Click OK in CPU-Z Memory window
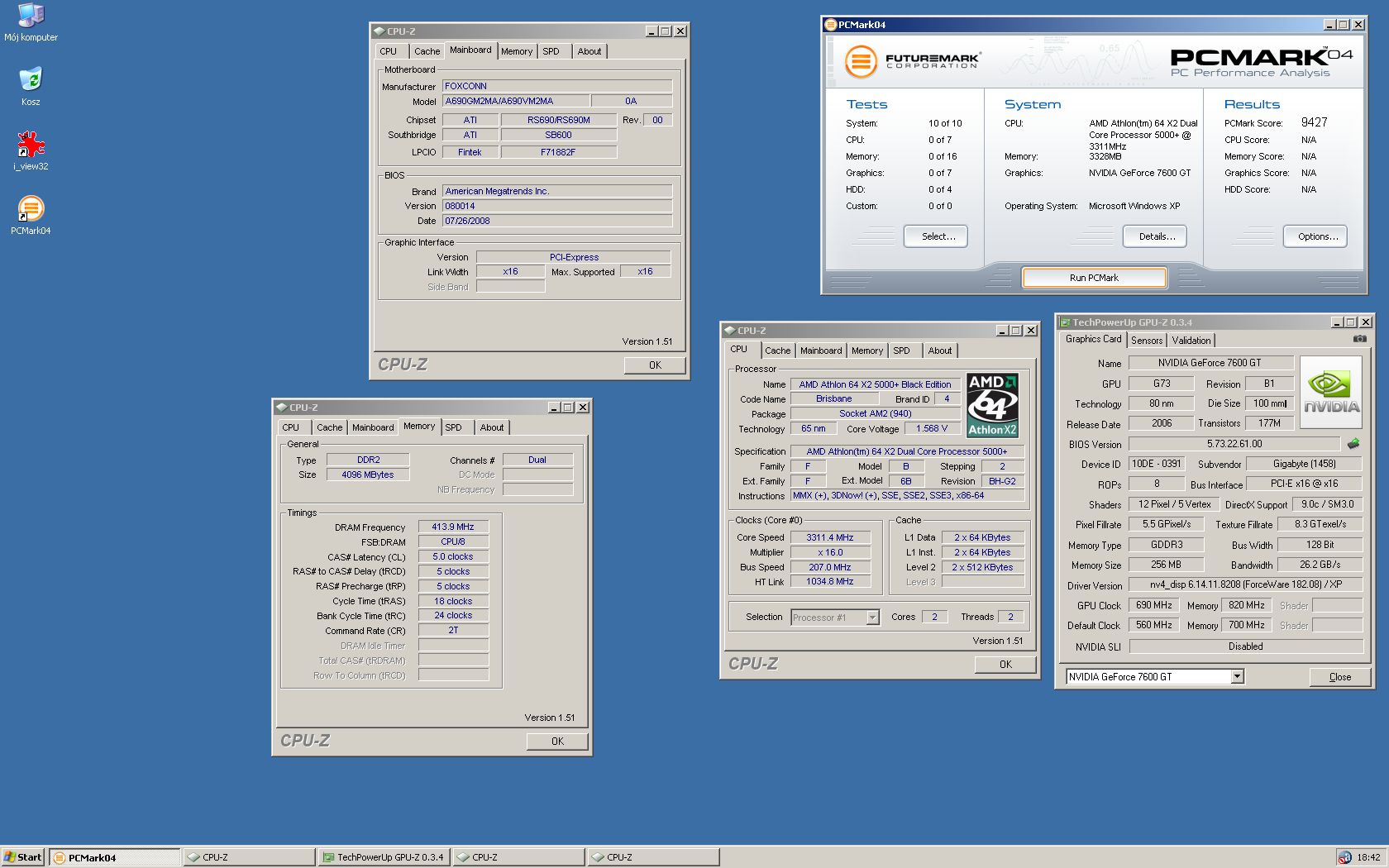This screenshot has height=868, width=1389. (557, 742)
